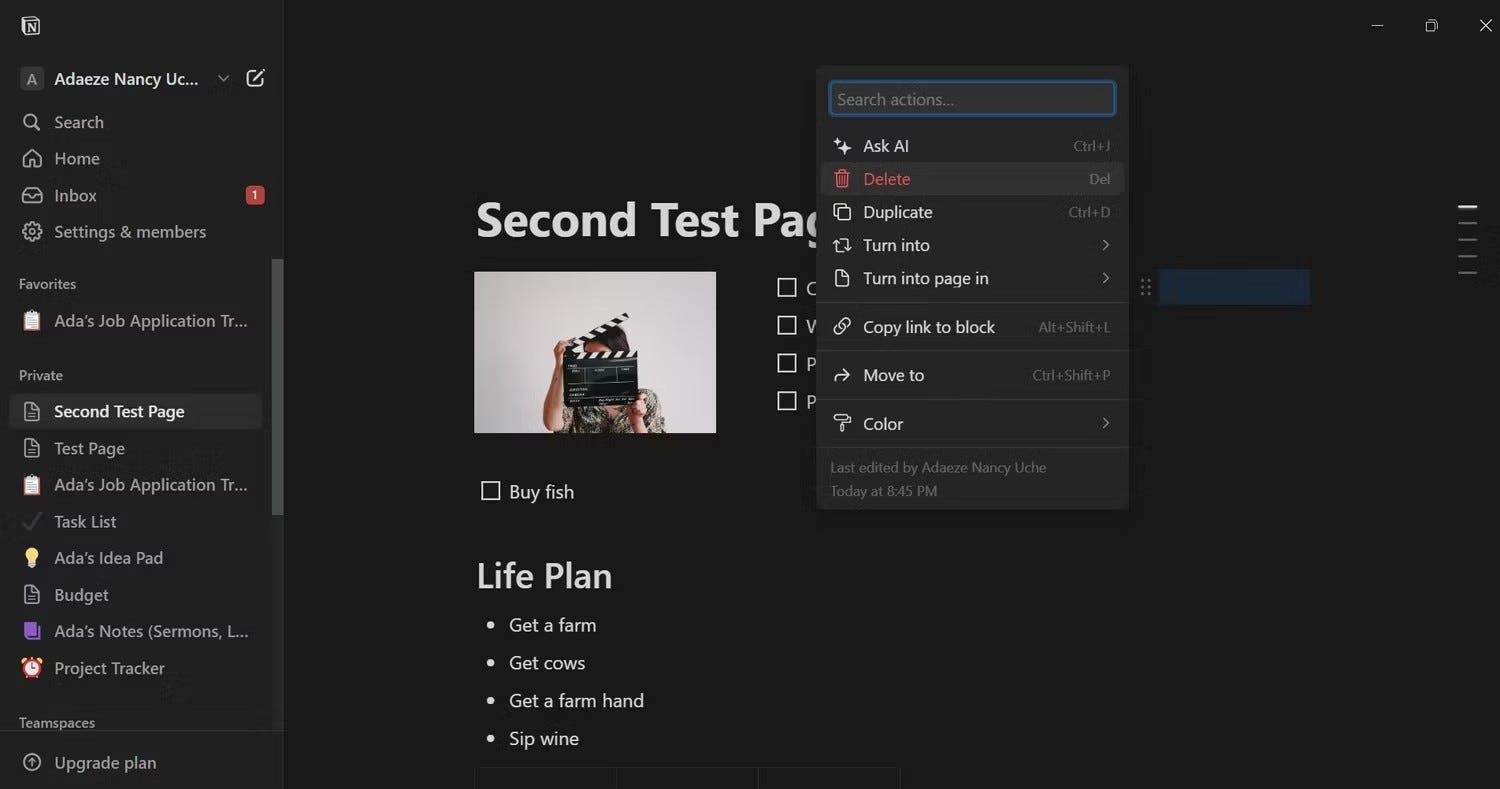The image size is (1500, 789).
Task: Click the Ada's Idea Pad lightbulb icon
Action: pyautogui.click(x=32, y=558)
